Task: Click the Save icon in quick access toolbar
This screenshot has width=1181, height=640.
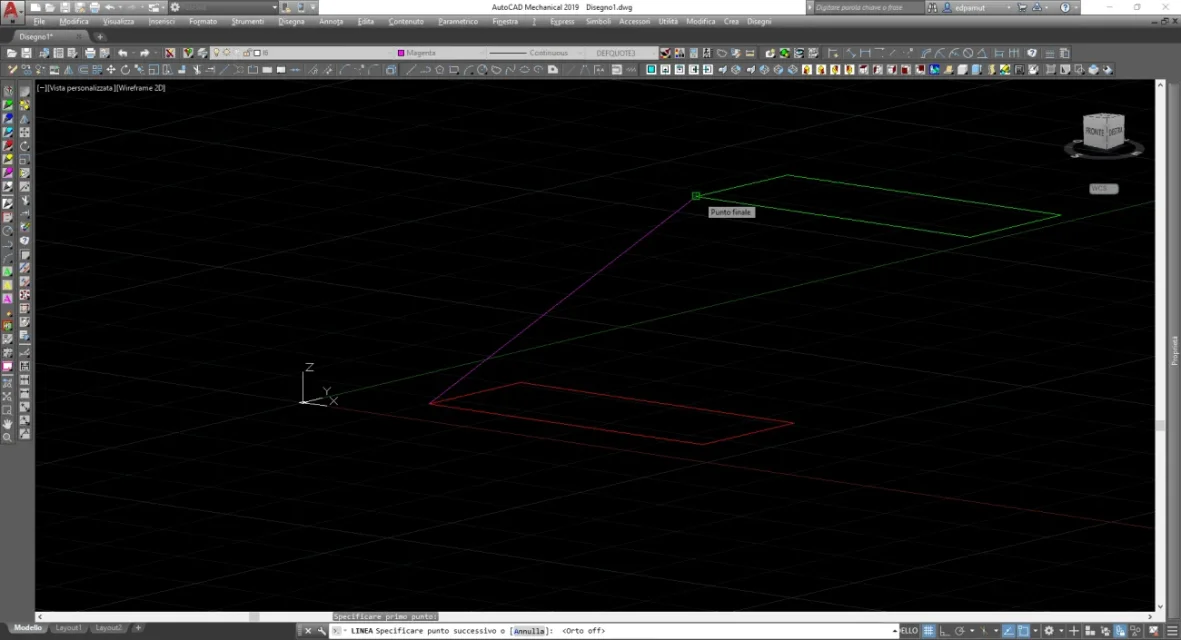Action: [x=65, y=7]
